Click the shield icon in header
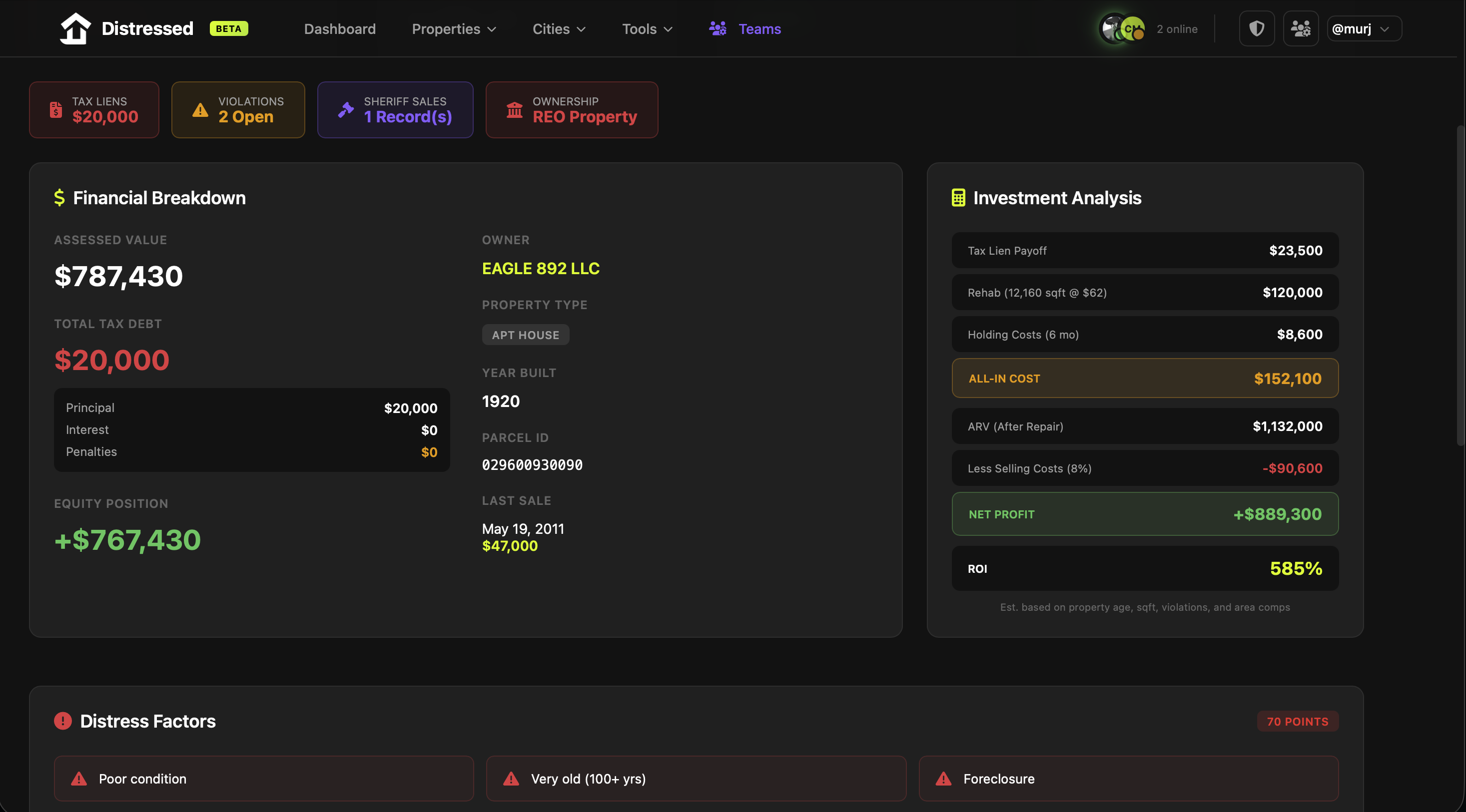The height and width of the screenshot is (812, 1466). coord(1257,28)
